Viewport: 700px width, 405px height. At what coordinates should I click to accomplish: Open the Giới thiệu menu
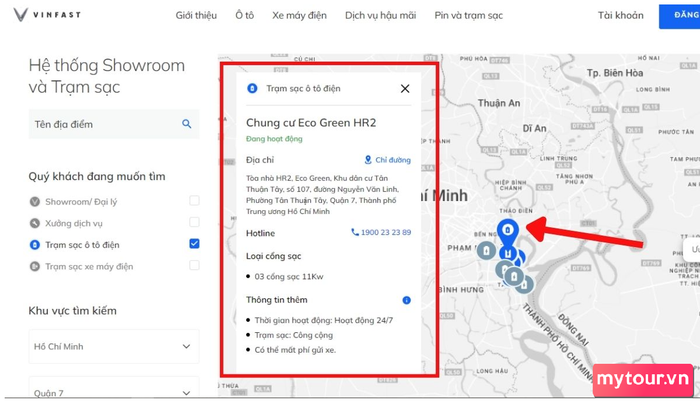tap(196, 16)
